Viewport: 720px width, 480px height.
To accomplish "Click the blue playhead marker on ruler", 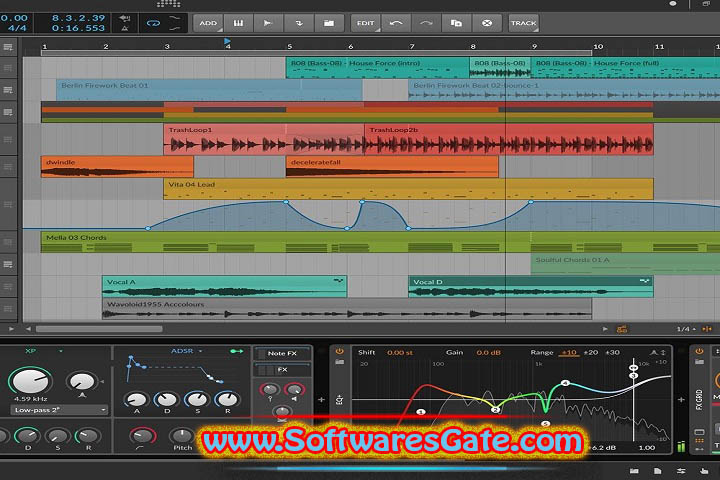I will 227,41.
